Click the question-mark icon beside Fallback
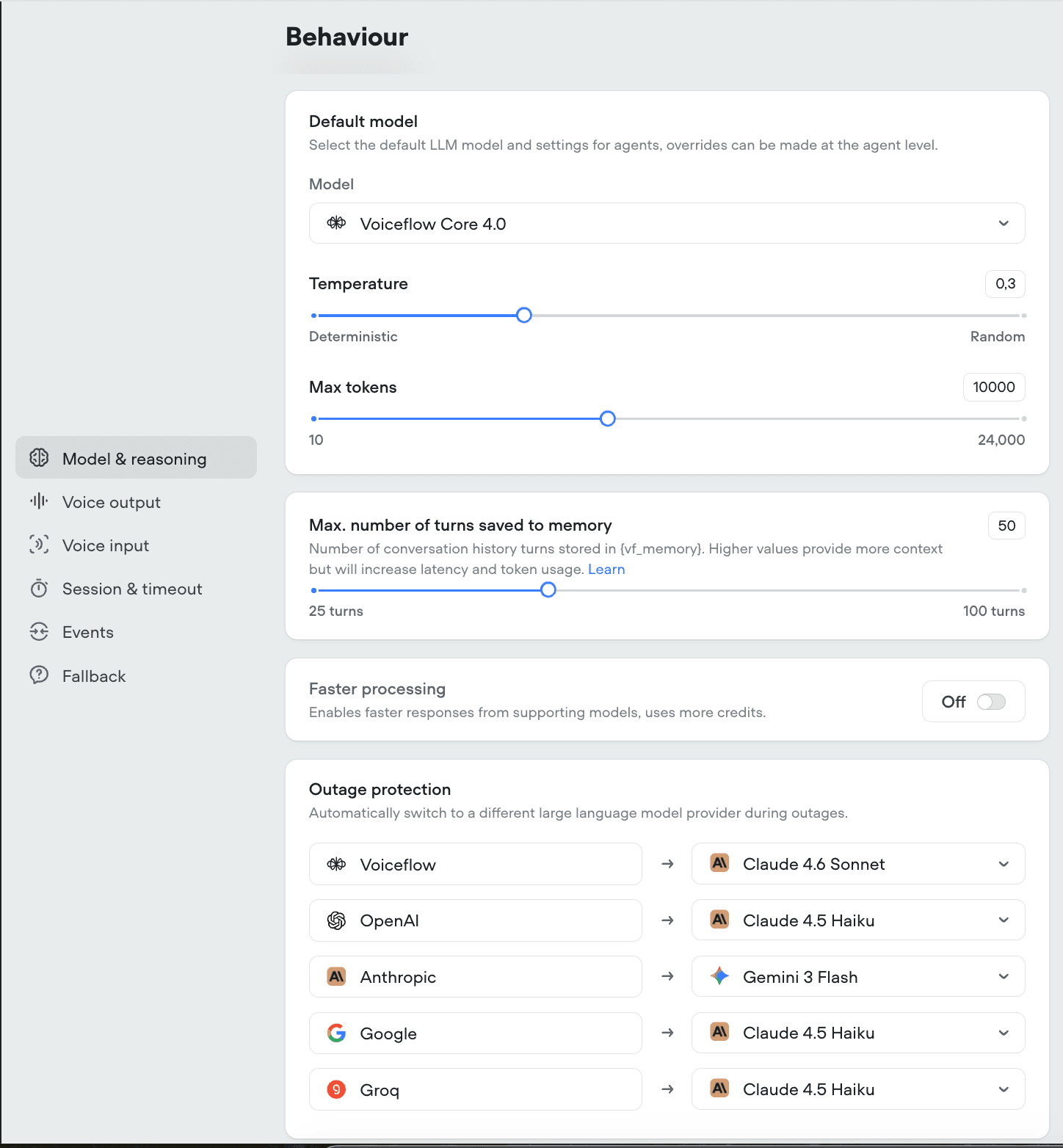This screenshot has height=1148, width=1063. pyautogui.click(x=39, y=675)
